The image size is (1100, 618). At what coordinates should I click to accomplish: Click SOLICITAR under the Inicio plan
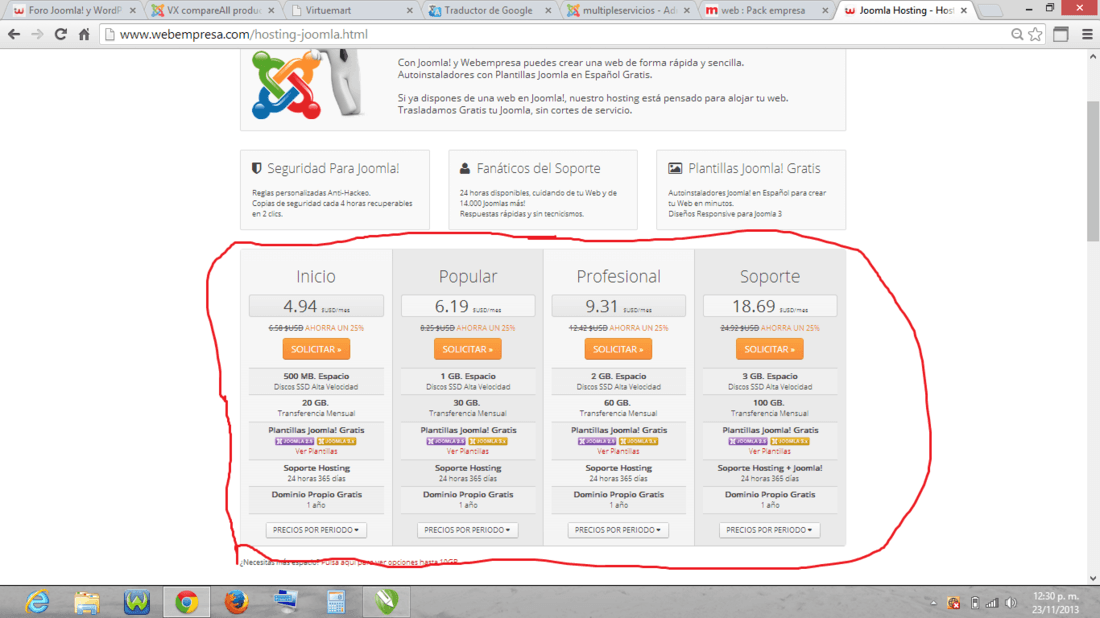tap(316, 349)
